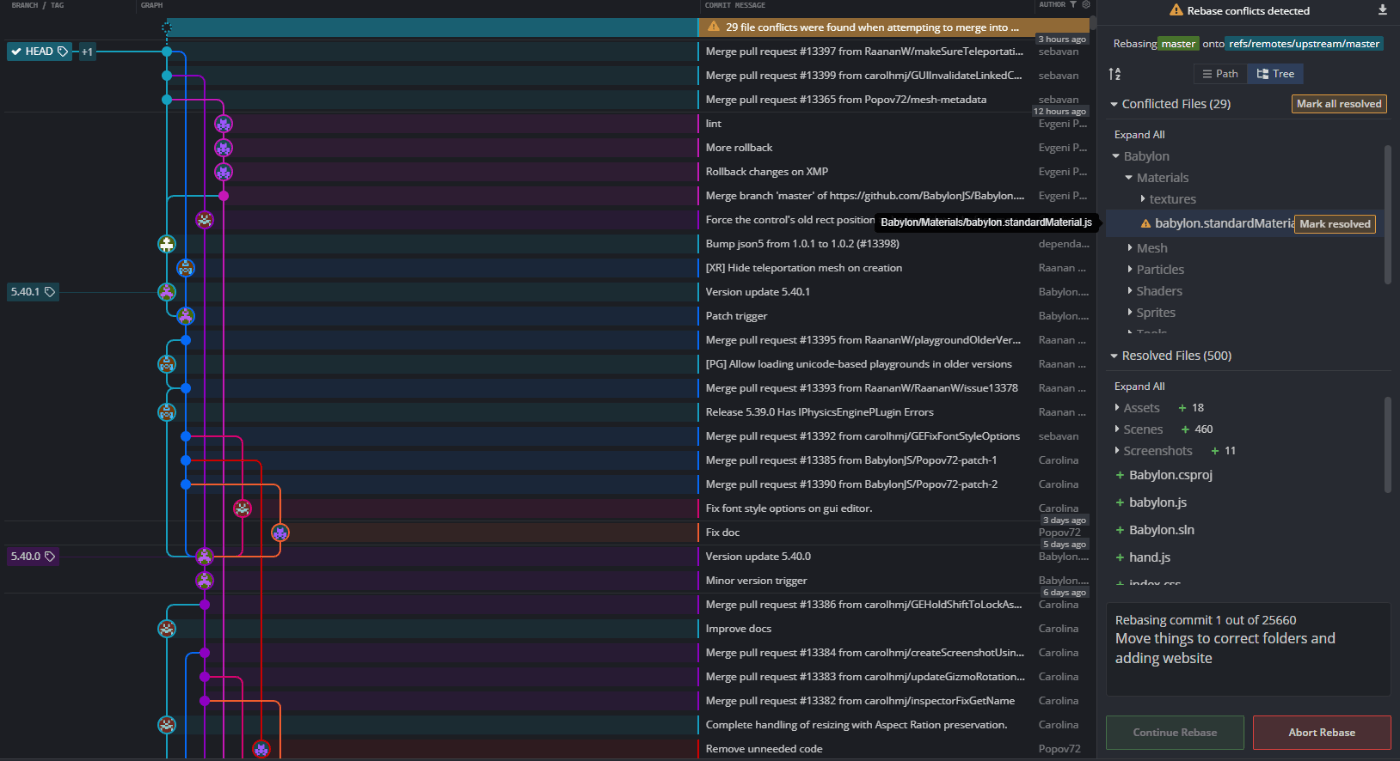This screenshot has width=1400, height=761.
Task: Click the green master branch chip
Action: (1178, 44)
